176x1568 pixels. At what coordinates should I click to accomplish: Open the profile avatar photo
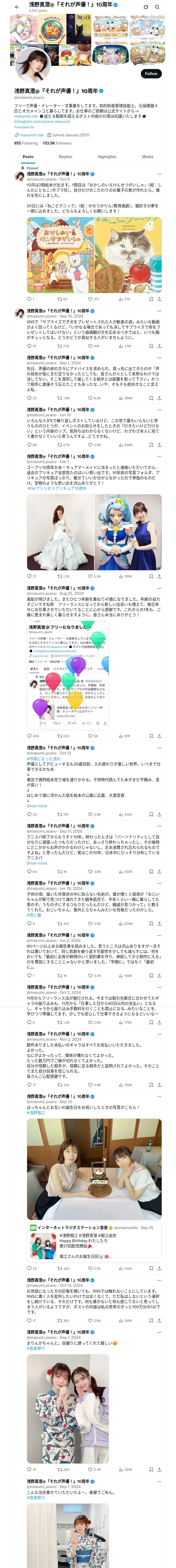pos(32,65)
